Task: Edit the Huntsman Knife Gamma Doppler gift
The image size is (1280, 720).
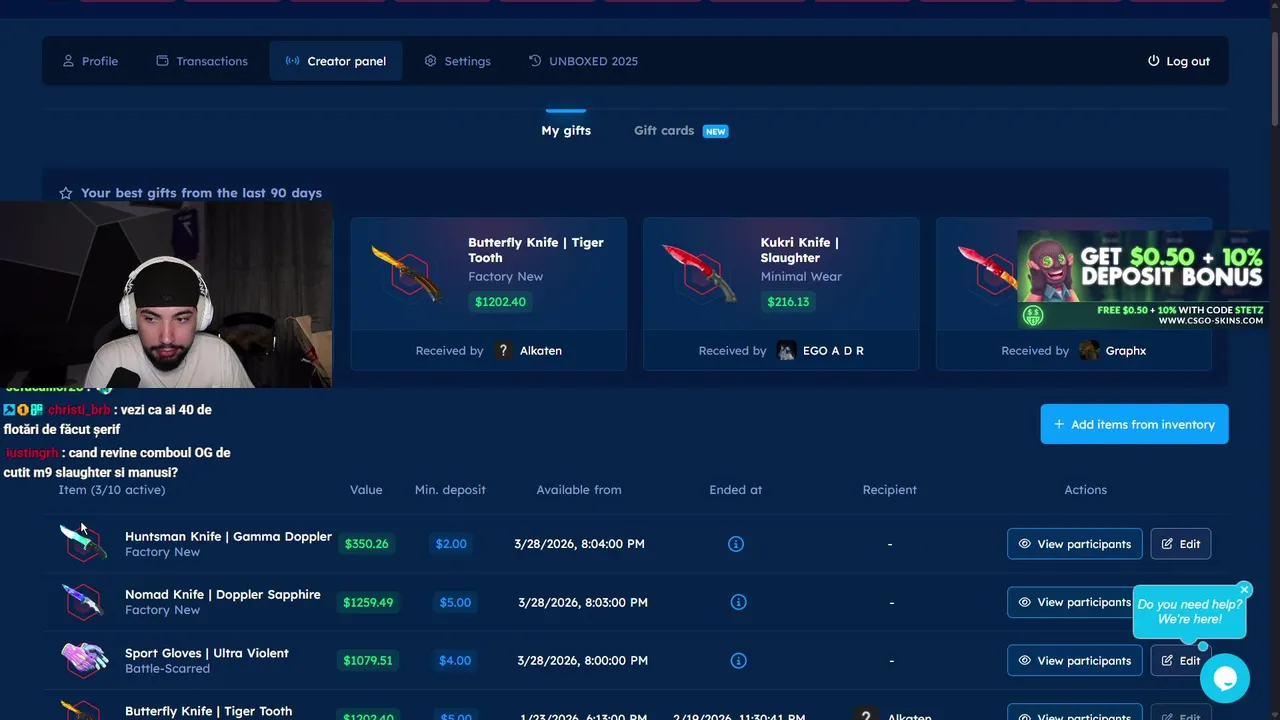Action: point(1180,544)
